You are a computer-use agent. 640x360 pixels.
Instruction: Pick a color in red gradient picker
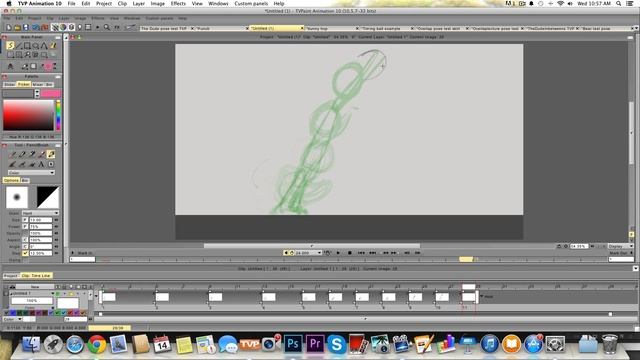click(x=28, y=116)
